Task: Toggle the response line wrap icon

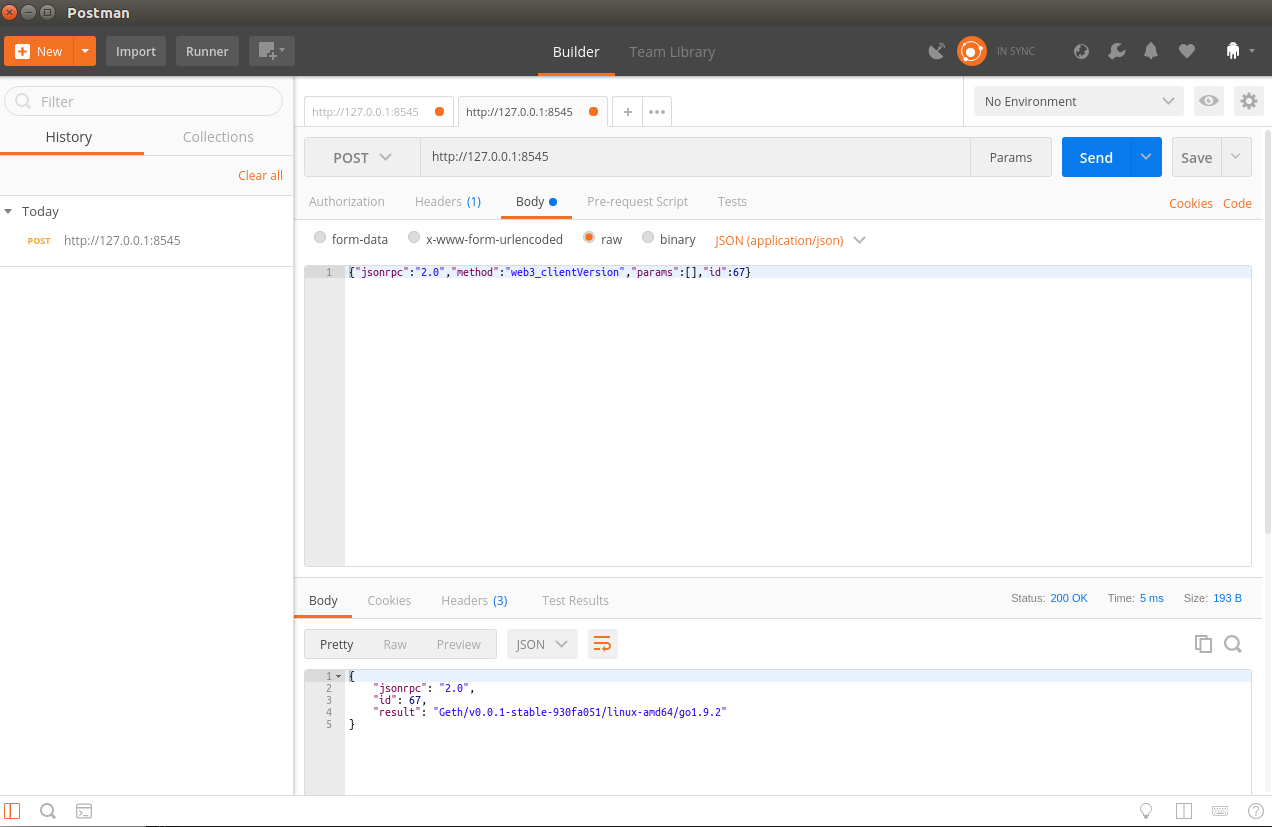Action: click(x=602, y=644)
